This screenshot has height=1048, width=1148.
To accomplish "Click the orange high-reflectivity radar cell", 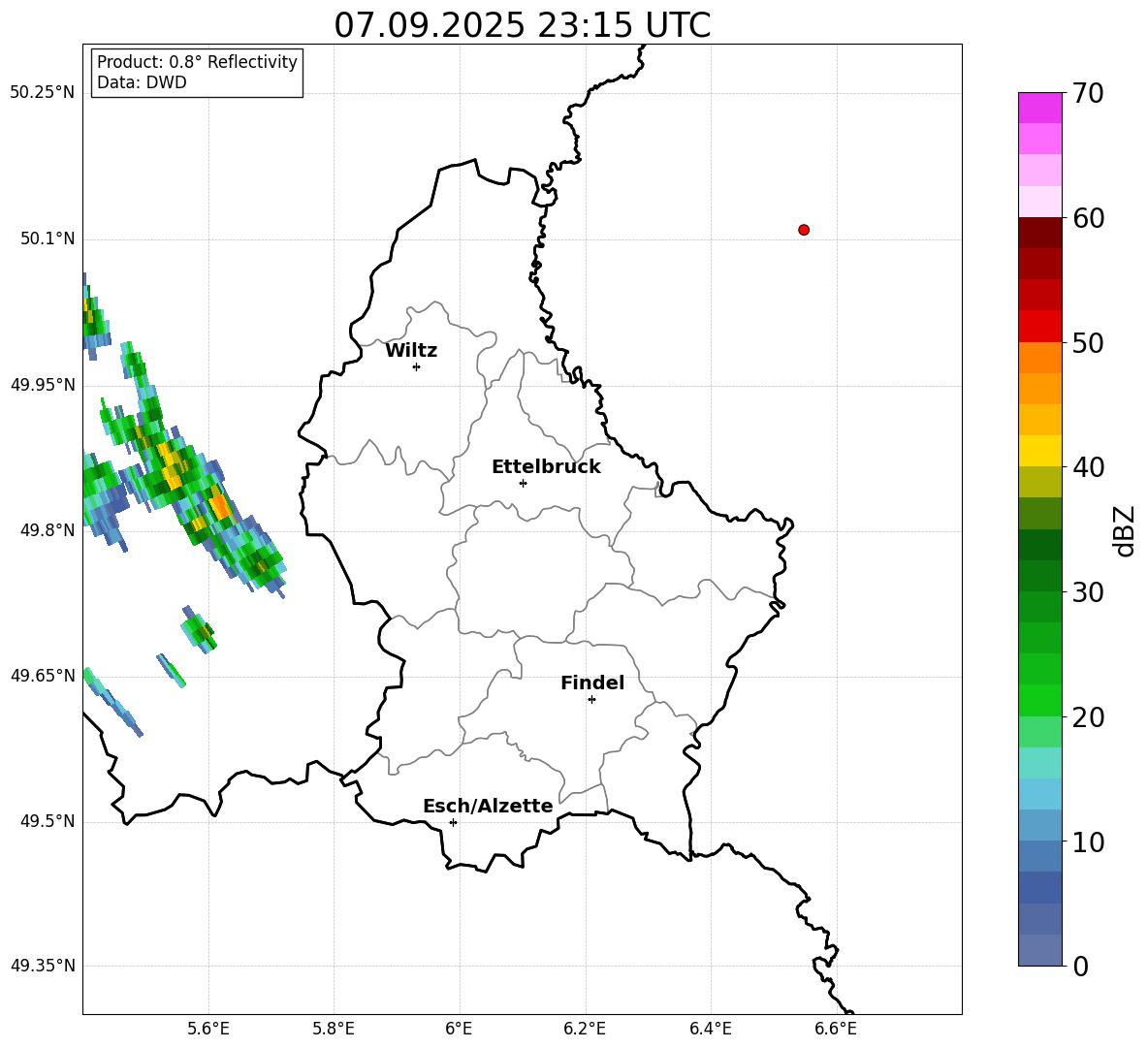I will pos(220,506).
